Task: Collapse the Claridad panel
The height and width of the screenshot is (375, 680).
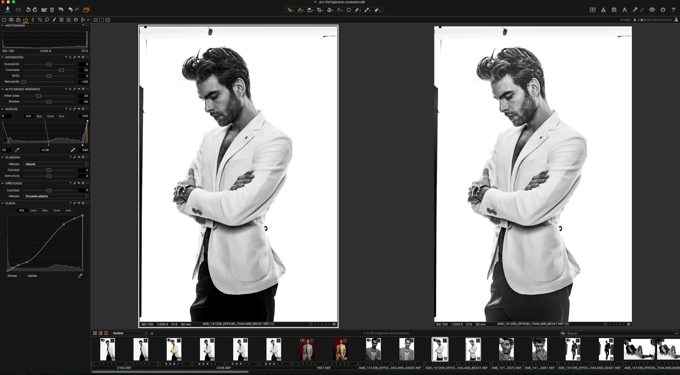Action: pos(3,157)
